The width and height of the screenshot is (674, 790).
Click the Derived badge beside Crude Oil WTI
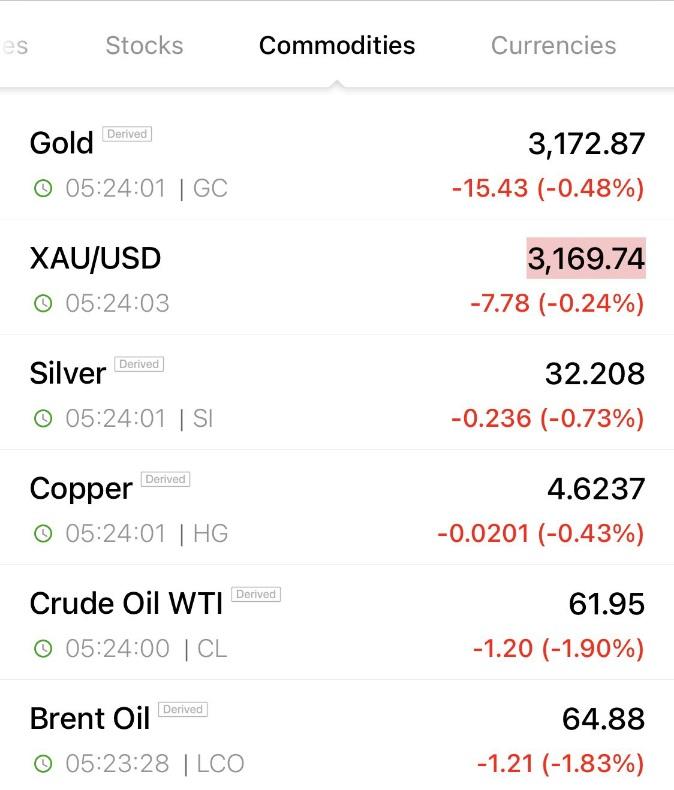(256, 594)
